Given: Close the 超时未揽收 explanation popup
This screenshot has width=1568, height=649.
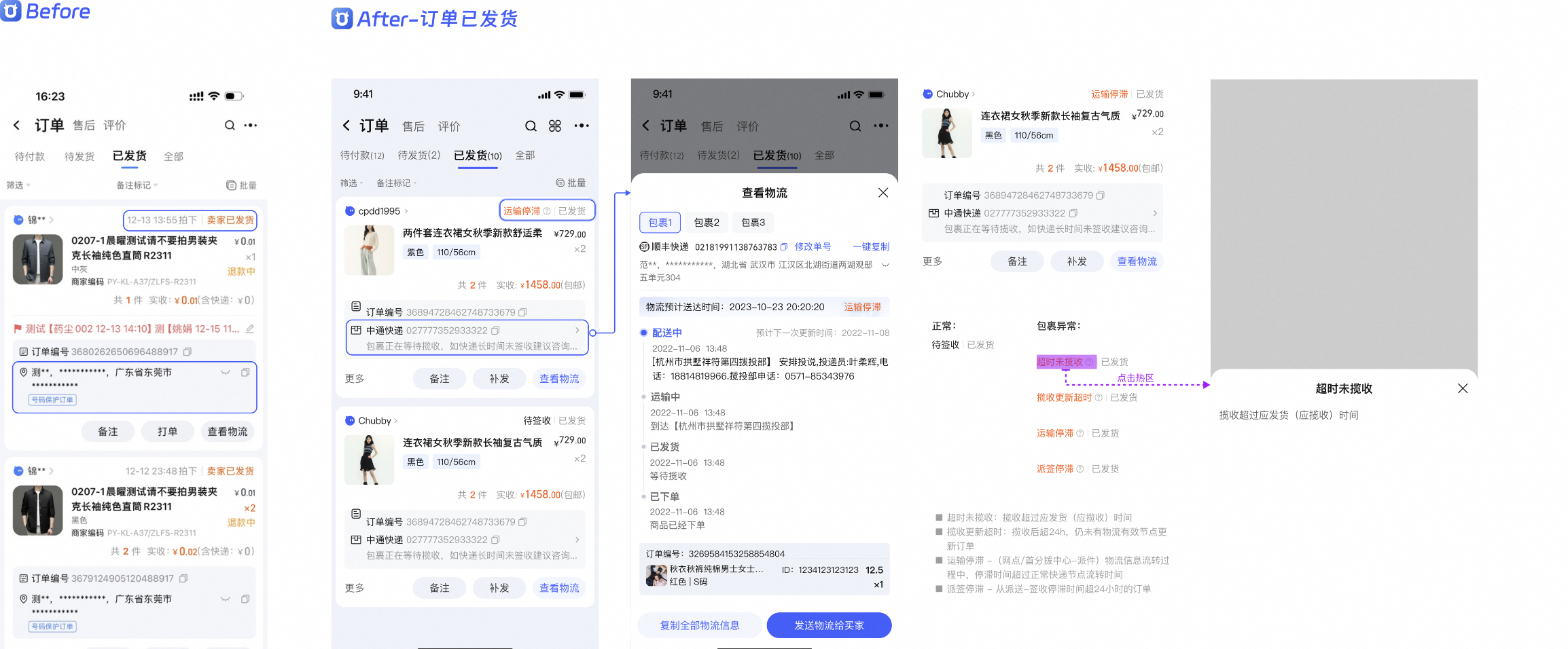Looking at the screenshot, I should point(1463,388).
